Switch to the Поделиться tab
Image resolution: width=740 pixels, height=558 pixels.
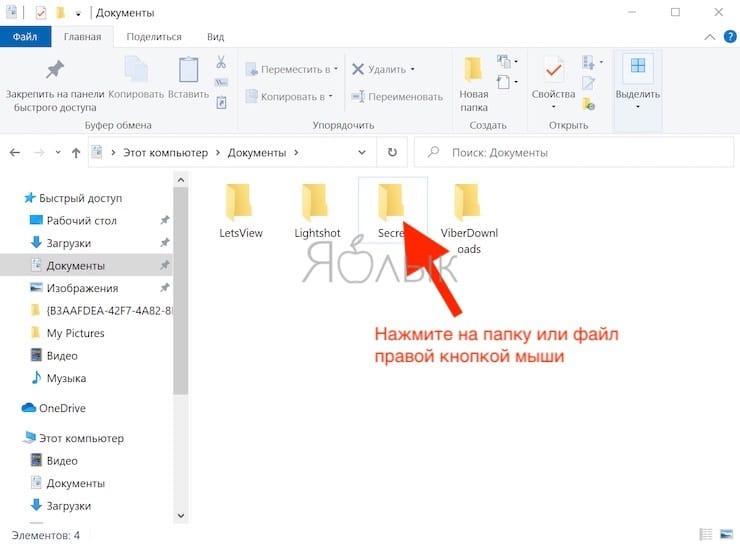coord(154,36)
